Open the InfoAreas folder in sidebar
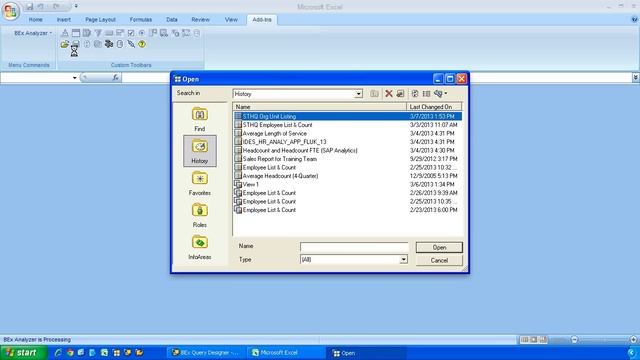 tap(200, 247)
